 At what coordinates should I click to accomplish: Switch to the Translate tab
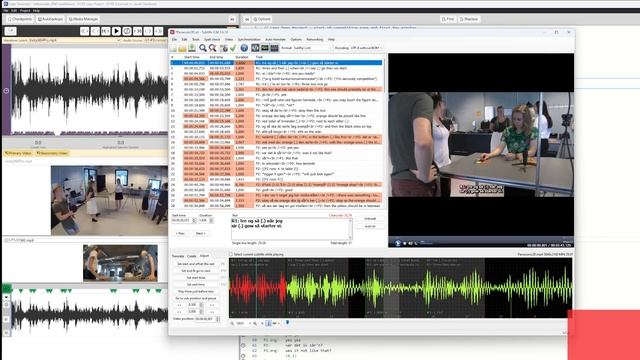(x=178, y=256)
